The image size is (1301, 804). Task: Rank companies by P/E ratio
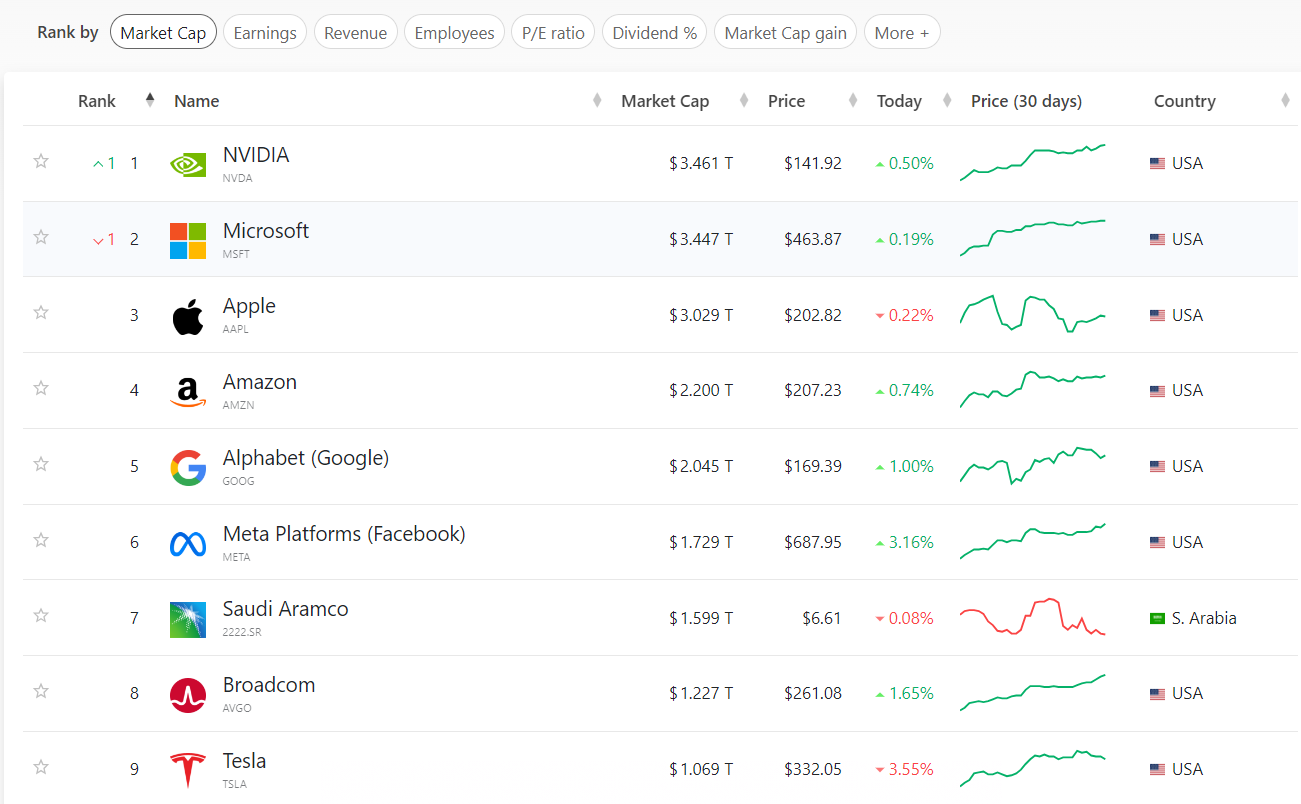tap(553, 33)
